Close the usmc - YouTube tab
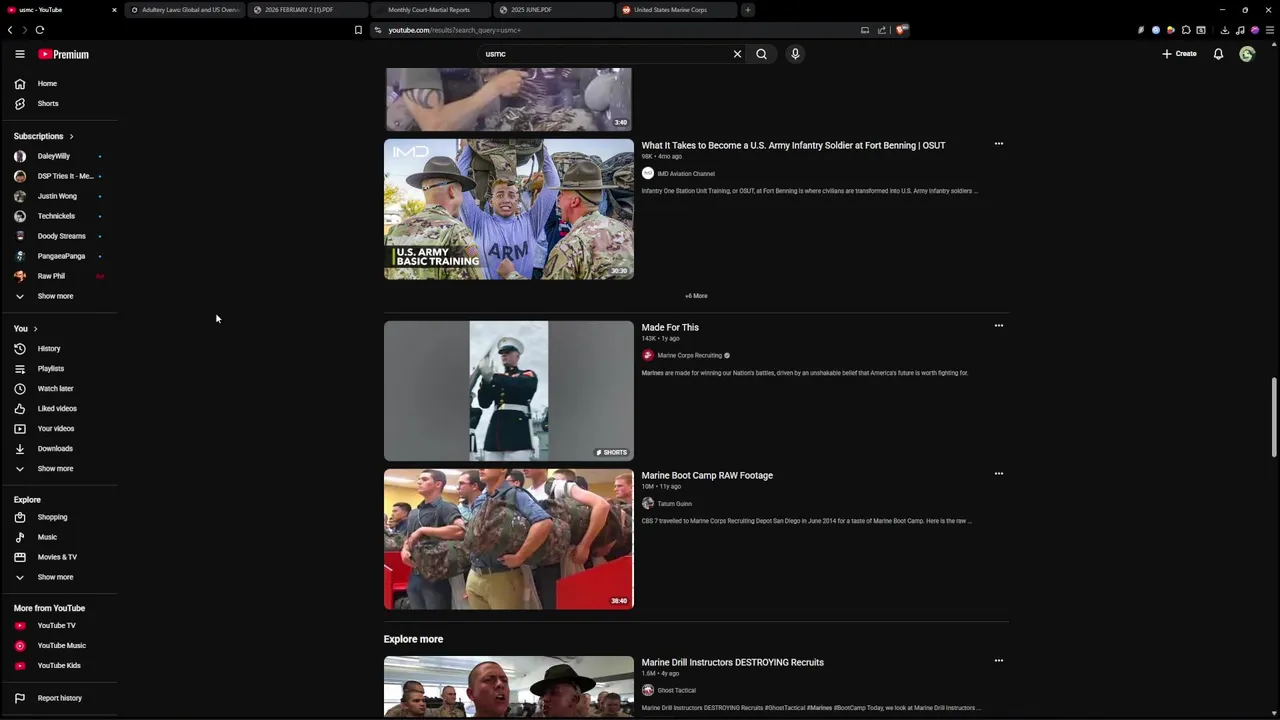The height and width of the screenshot is (720, 1280). (114, 10)
